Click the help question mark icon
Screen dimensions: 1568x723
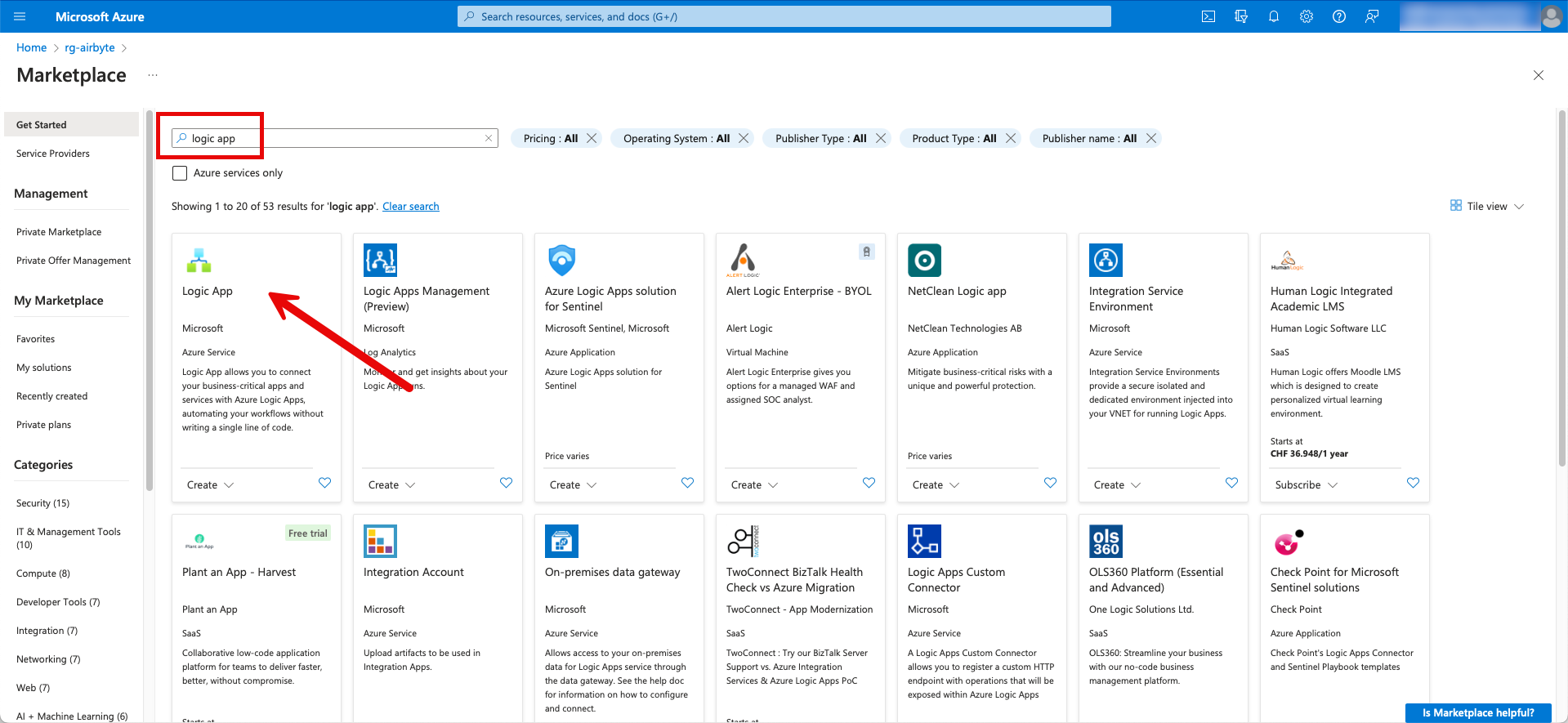[1338, 16]
